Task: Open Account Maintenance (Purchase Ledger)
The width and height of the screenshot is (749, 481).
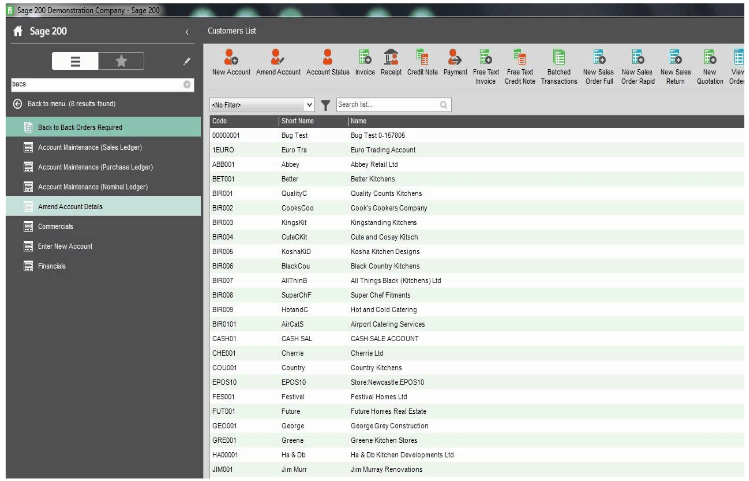Action: pos(104,167)
